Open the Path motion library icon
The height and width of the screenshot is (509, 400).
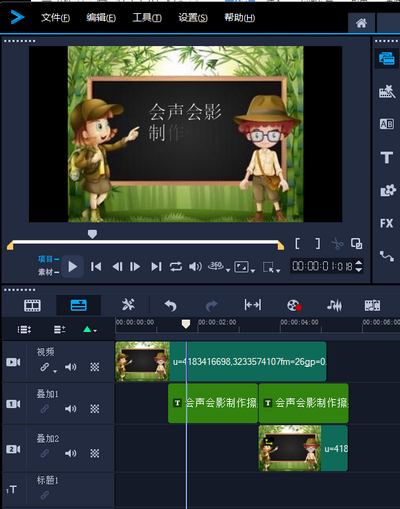pos(387,256)
